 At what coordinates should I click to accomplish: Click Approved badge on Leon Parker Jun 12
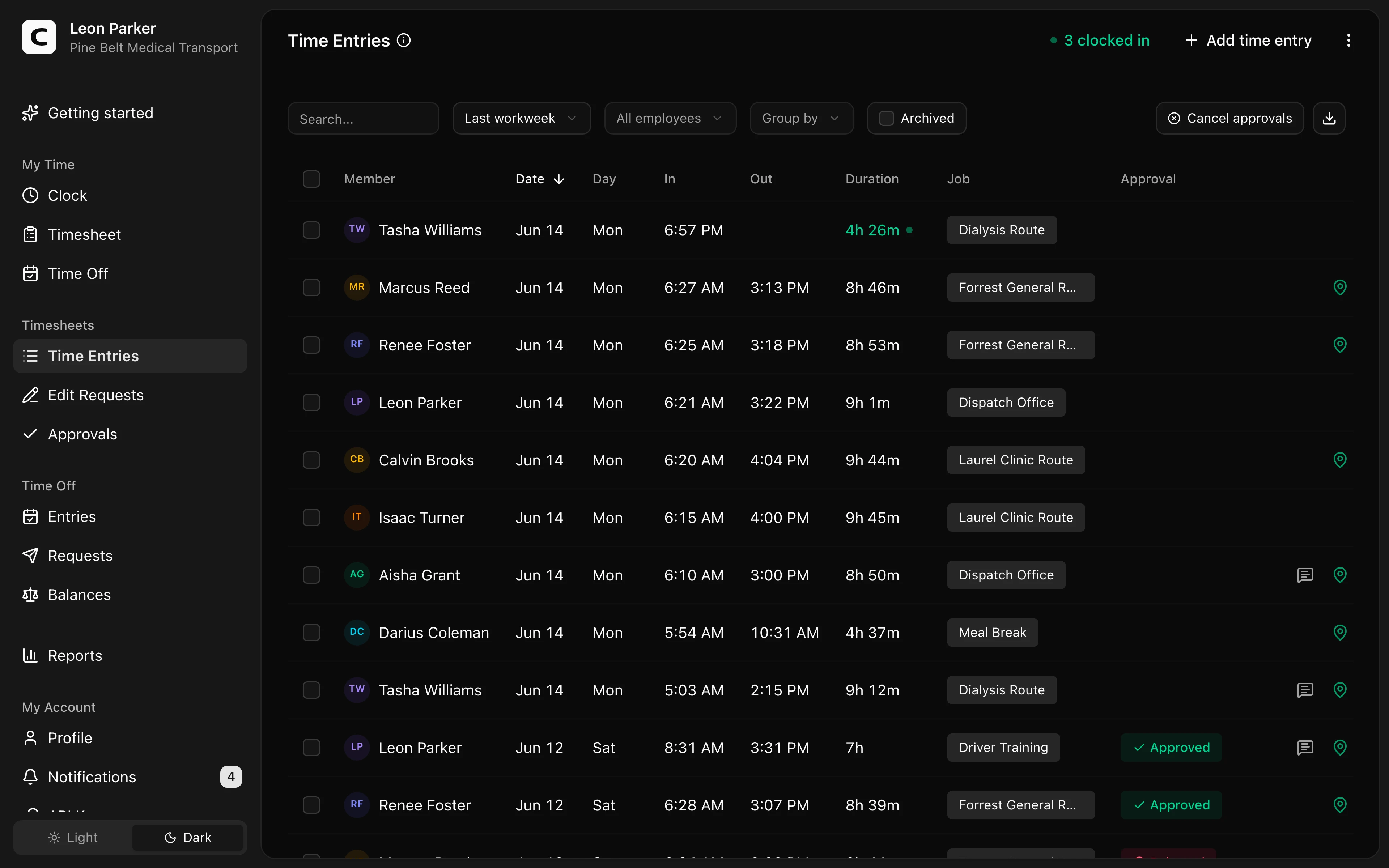point(1171,748)
